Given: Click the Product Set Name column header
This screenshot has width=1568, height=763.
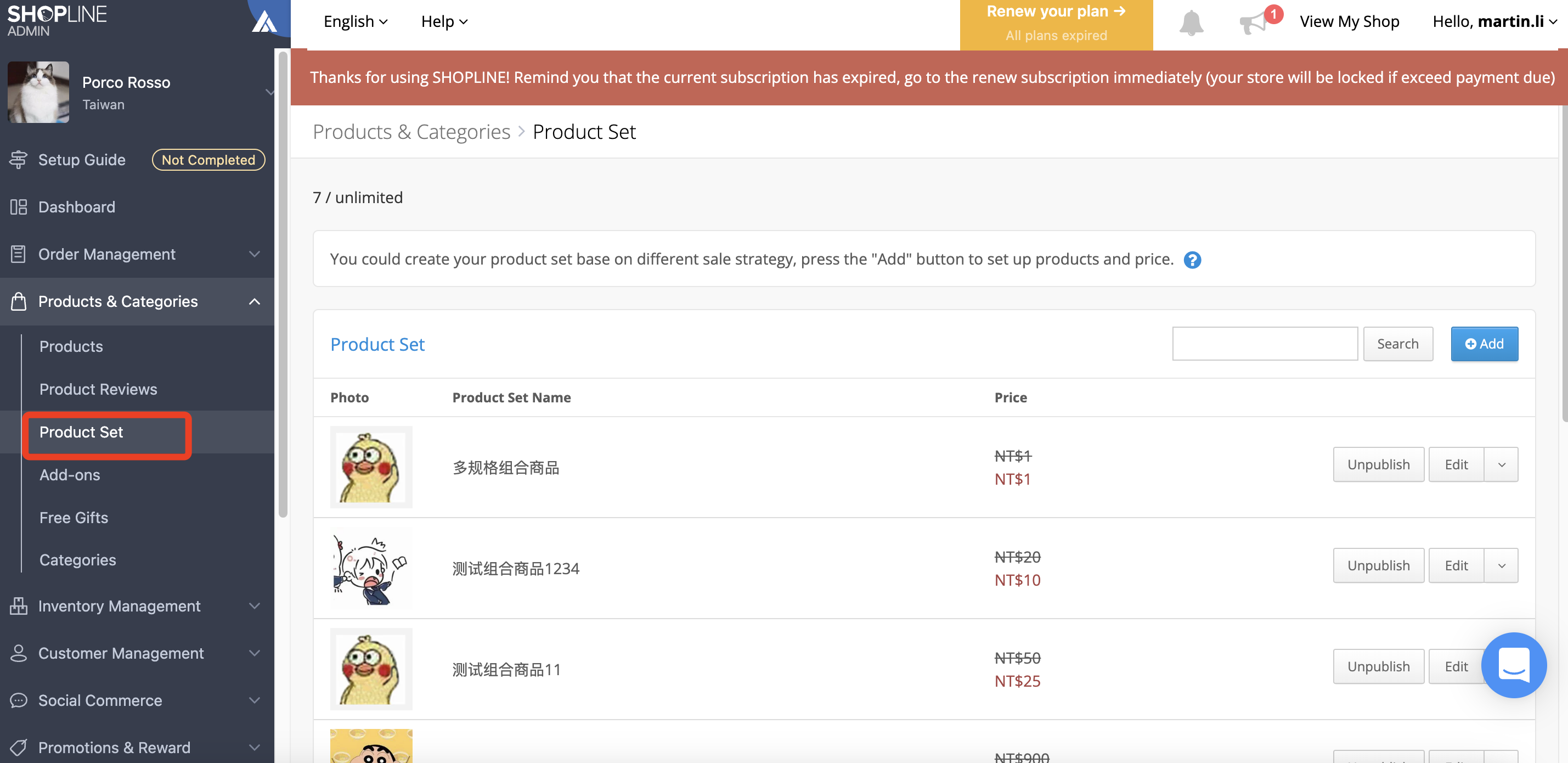Looking at the screenshot, I should [x=511, y=397].
